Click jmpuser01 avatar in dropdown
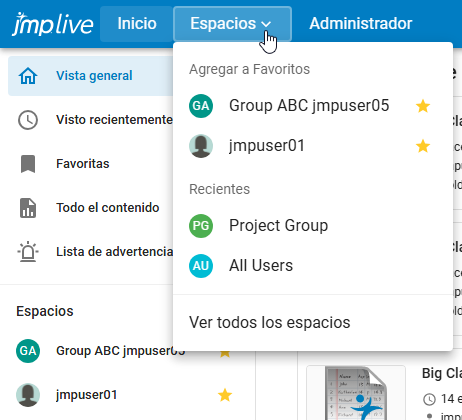The image size is (462, 420). coord(201,146)
